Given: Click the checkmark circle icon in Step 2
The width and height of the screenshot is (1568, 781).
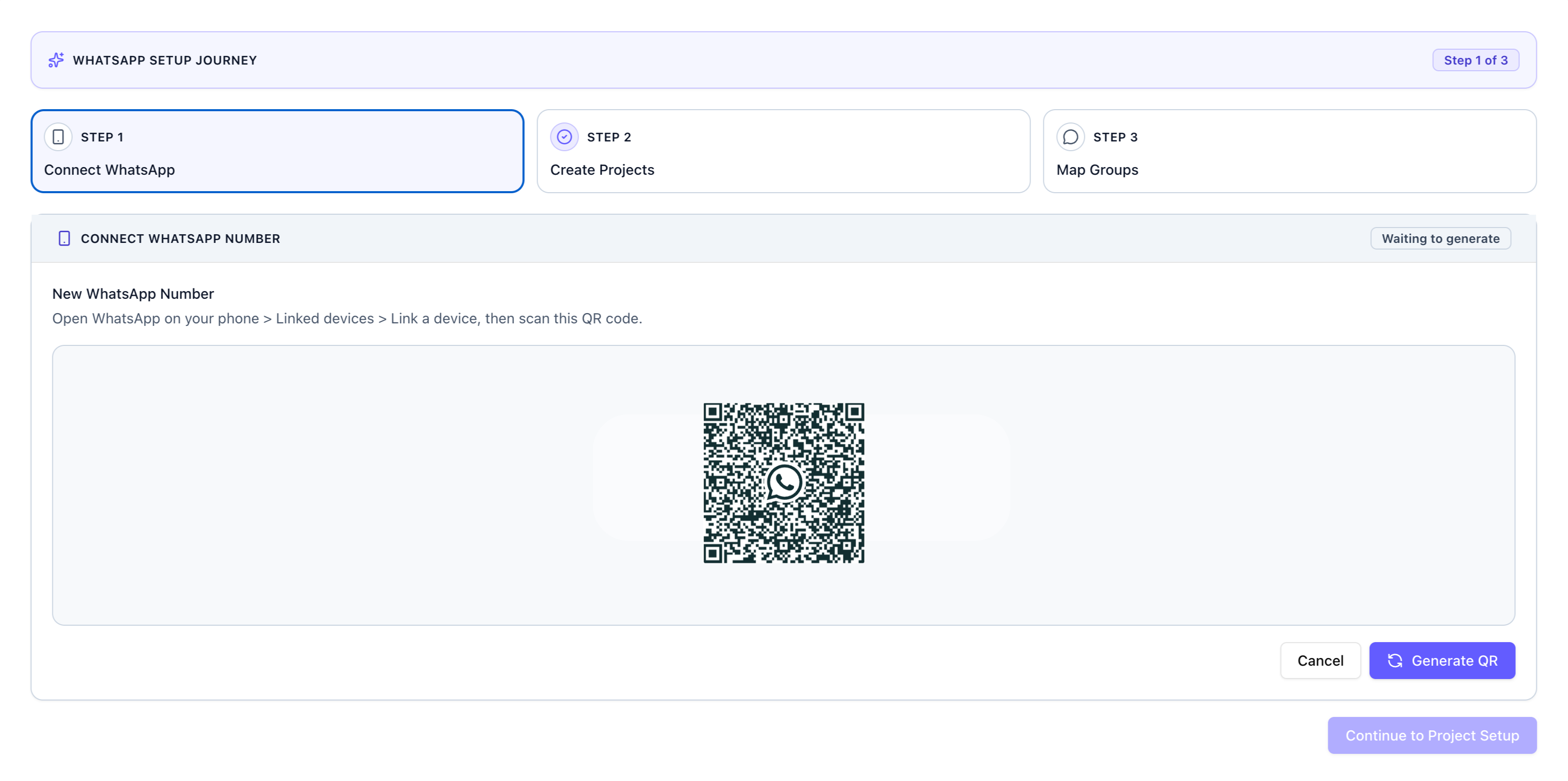Looking at the screenshot, I should coord(564,137).
